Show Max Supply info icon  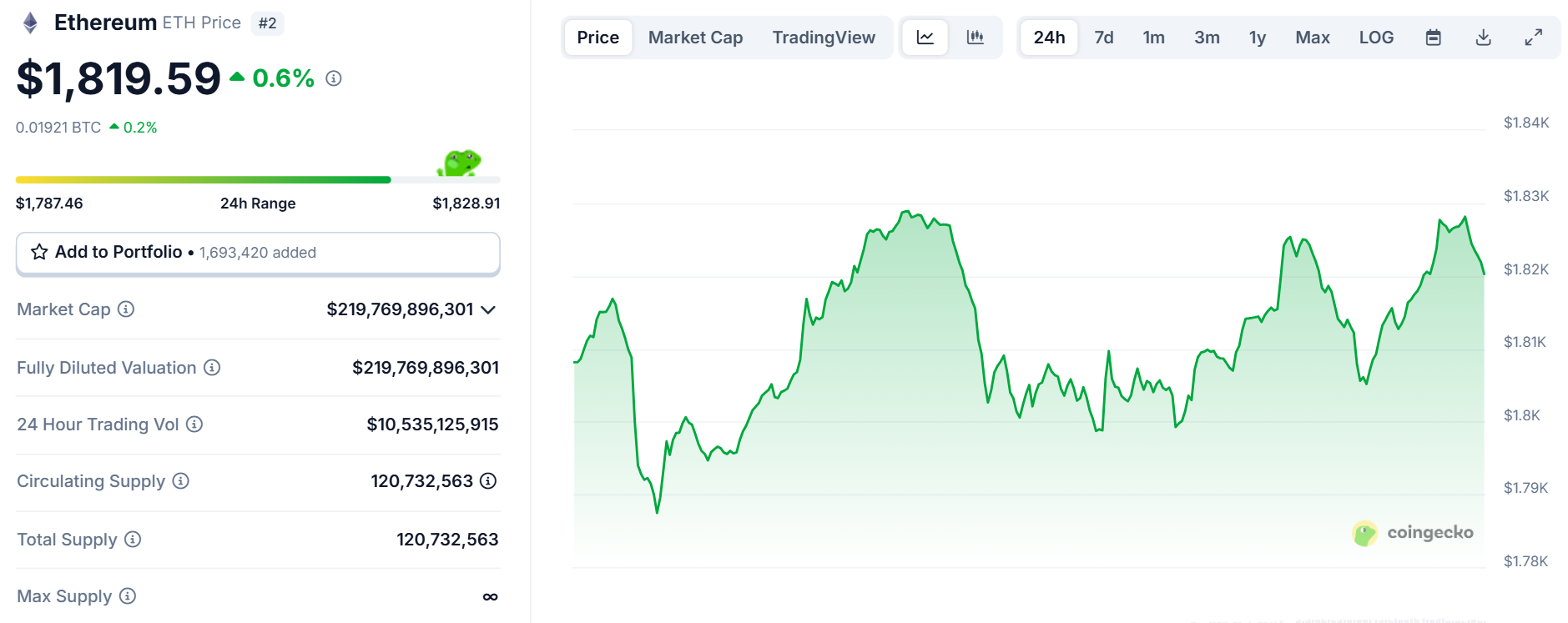(128, 596)
